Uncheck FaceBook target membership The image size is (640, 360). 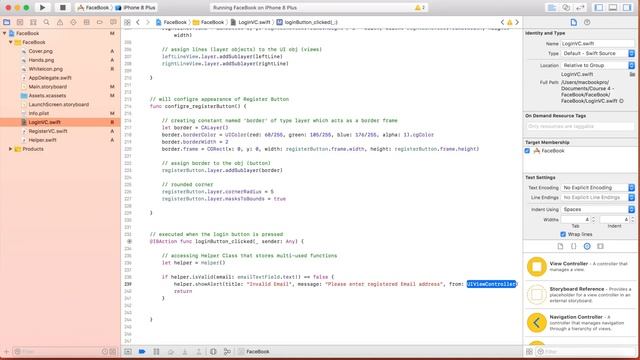coord(527,151)
